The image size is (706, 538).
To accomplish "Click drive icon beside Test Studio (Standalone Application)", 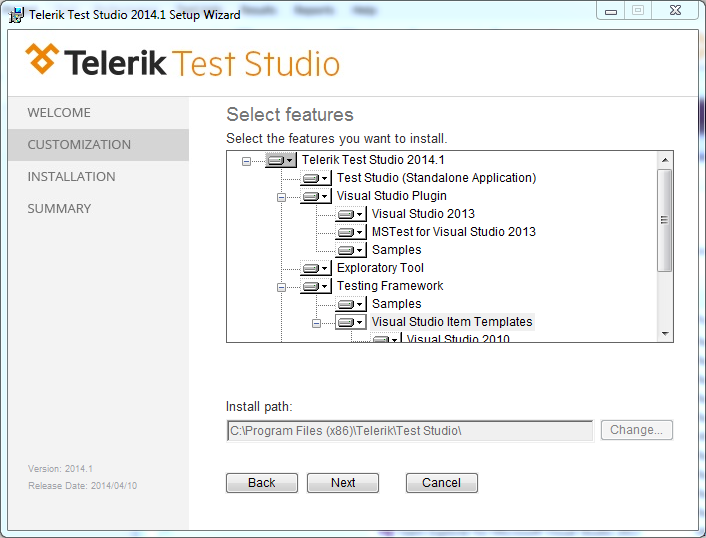I will (x=316, y=178).
